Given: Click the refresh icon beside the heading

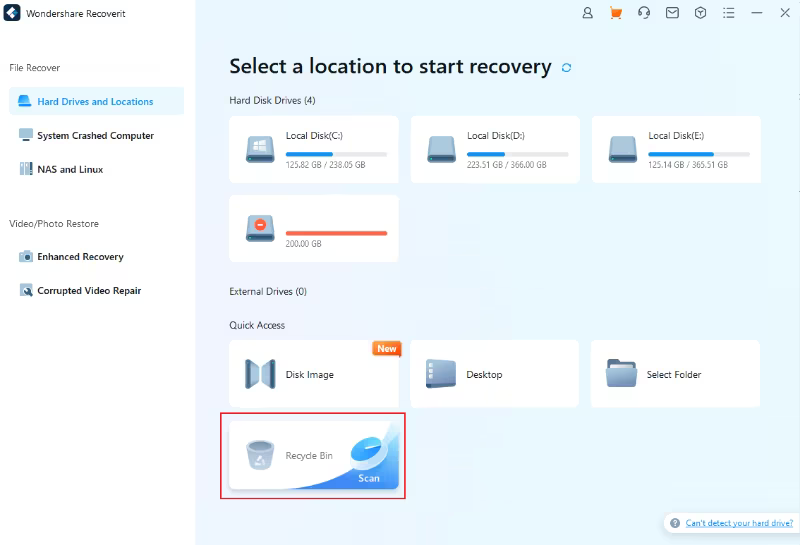Looking at the screenshot, I should pyautogui.click(x=567, y=68).
